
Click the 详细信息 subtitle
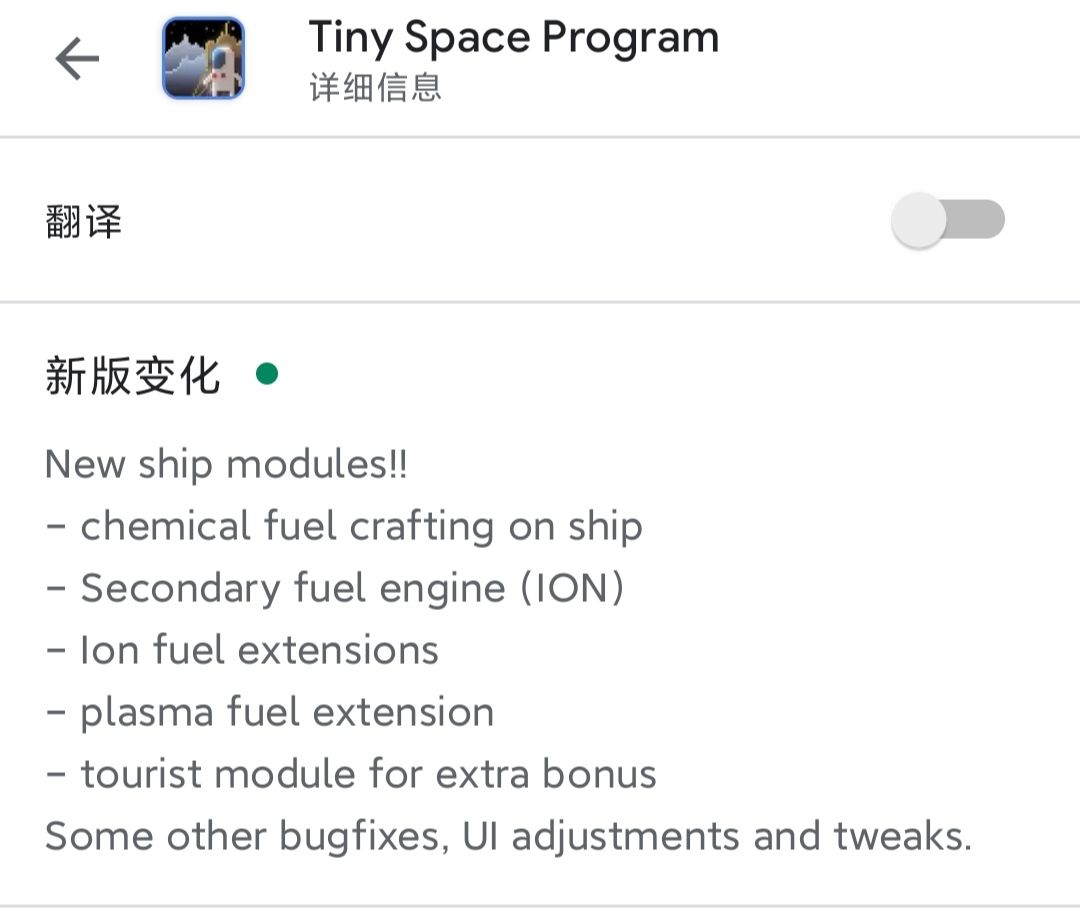tap(375, 87)
